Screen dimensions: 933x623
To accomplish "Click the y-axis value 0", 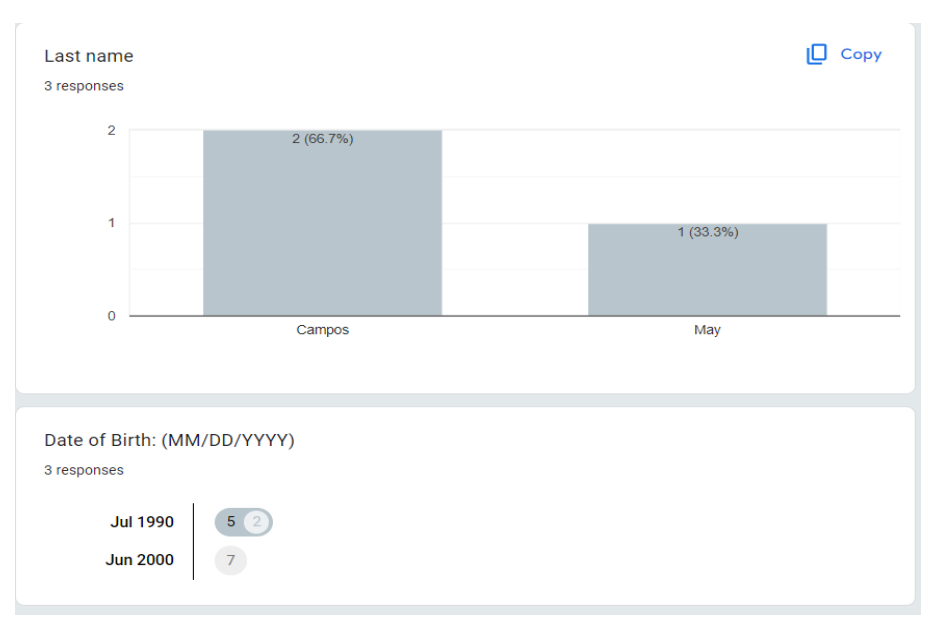I will pyautogui.click(x=111, y=316).
